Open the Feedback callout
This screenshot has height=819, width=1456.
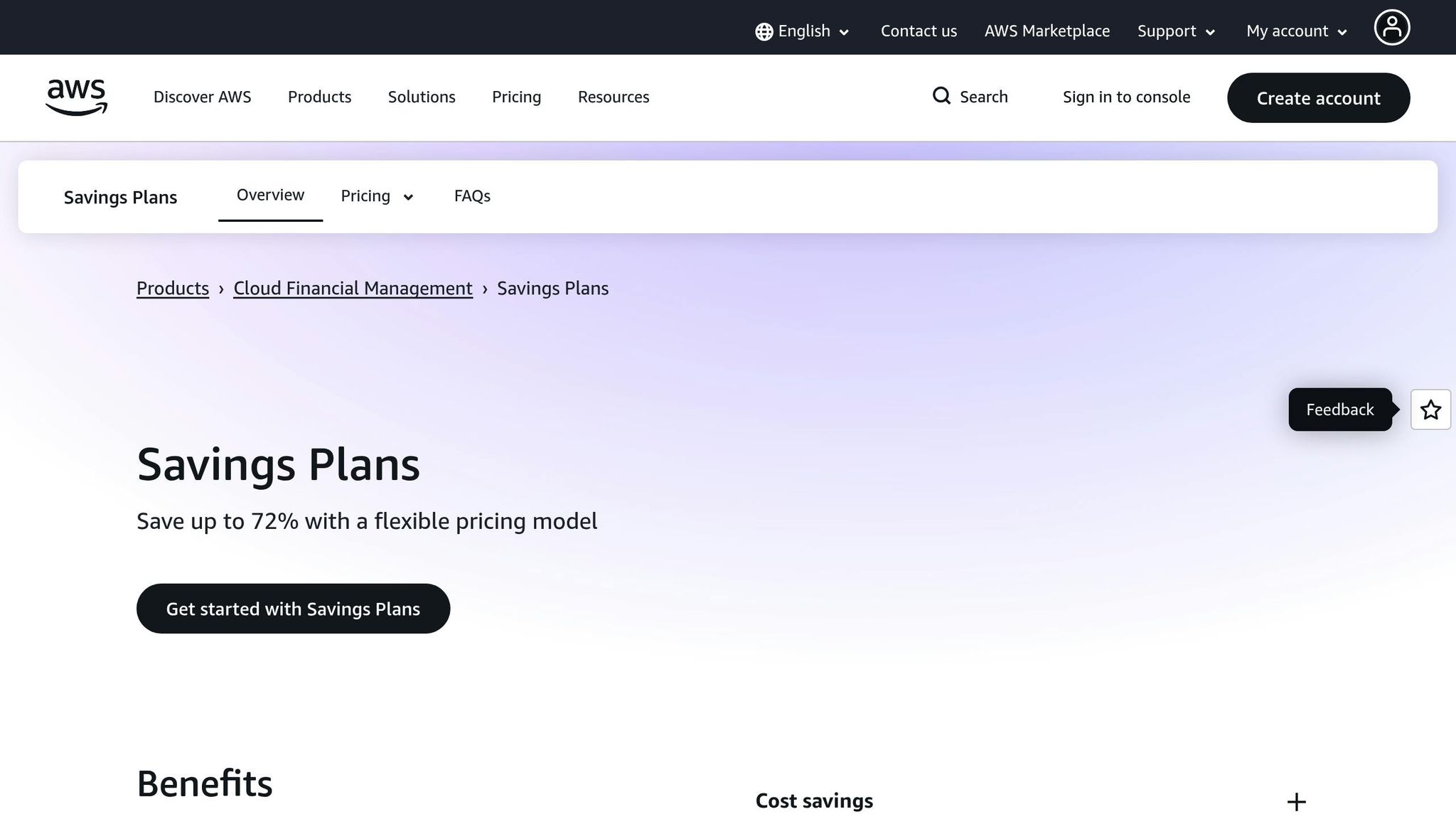tap(1339, 409)
